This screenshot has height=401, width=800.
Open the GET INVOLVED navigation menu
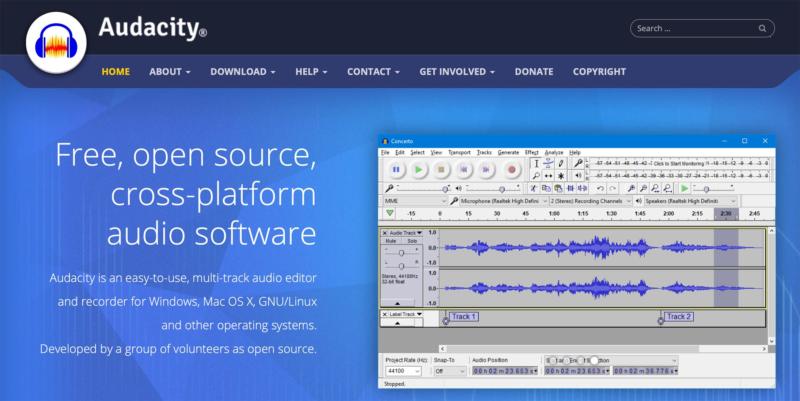click(457, 72)
